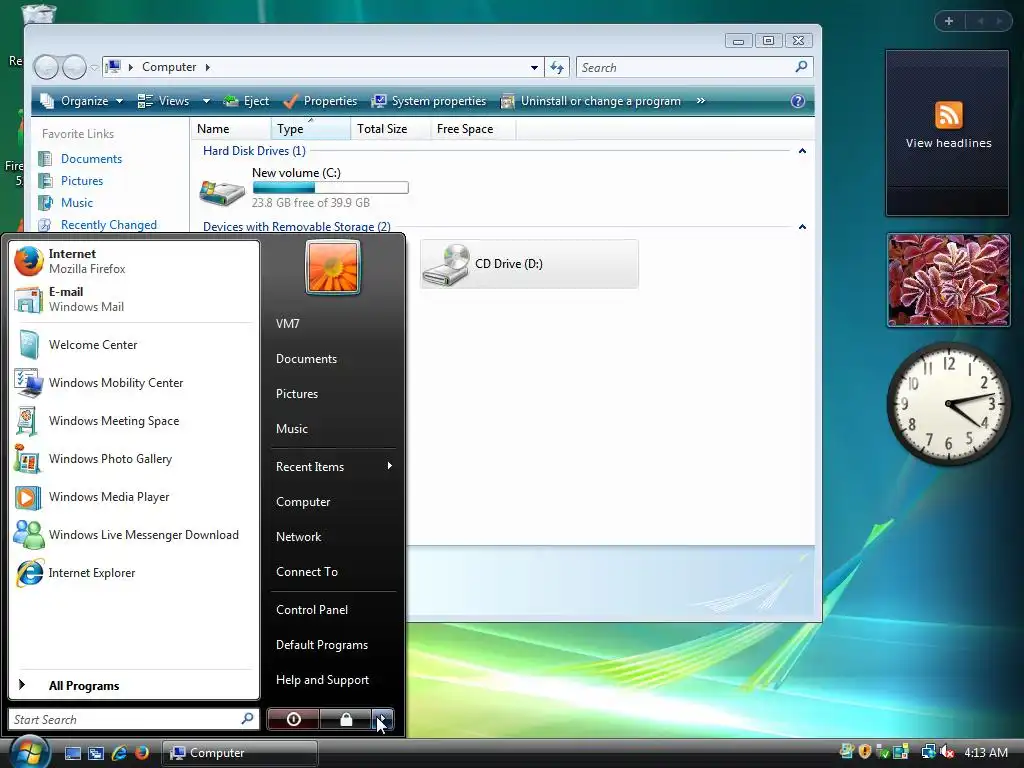
Task: Click the sidebar add gadgets plus button
Action: 949,21
